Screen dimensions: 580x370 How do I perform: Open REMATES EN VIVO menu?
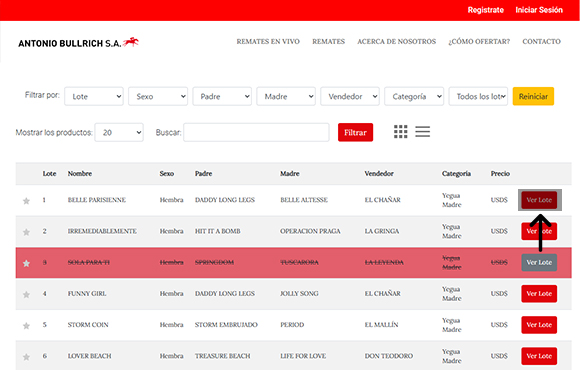tap(268, 41)
